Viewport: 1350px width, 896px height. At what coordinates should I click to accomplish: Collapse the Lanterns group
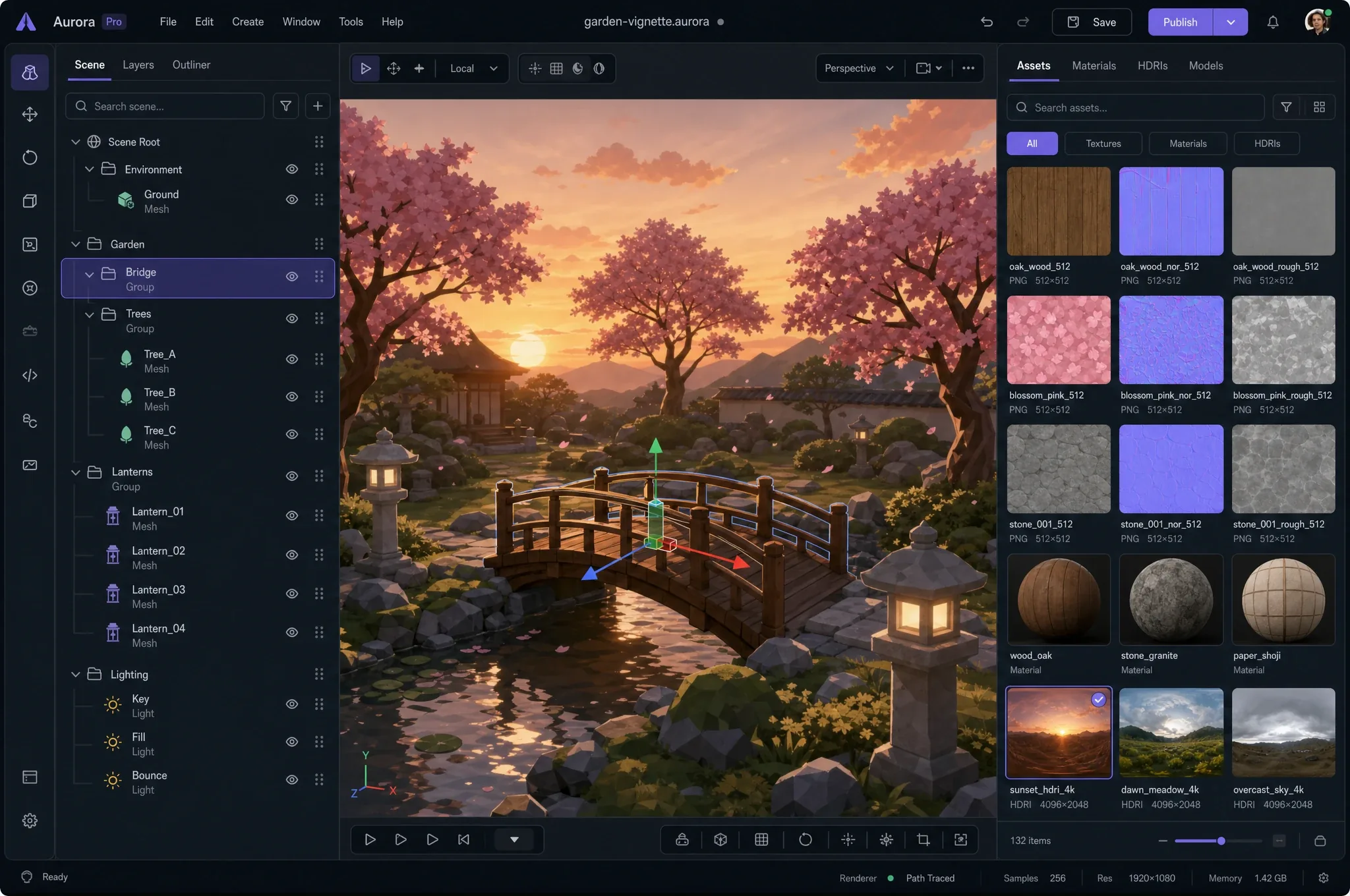76,472
